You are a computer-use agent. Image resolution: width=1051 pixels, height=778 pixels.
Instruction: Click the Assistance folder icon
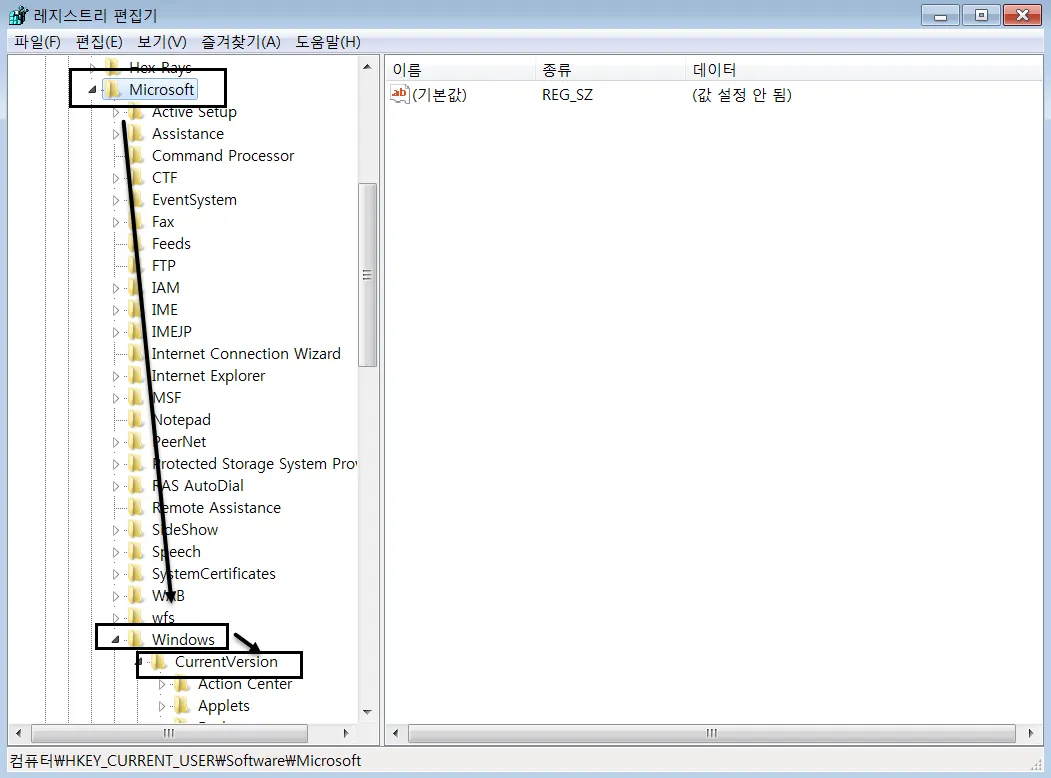coord(136,134)
